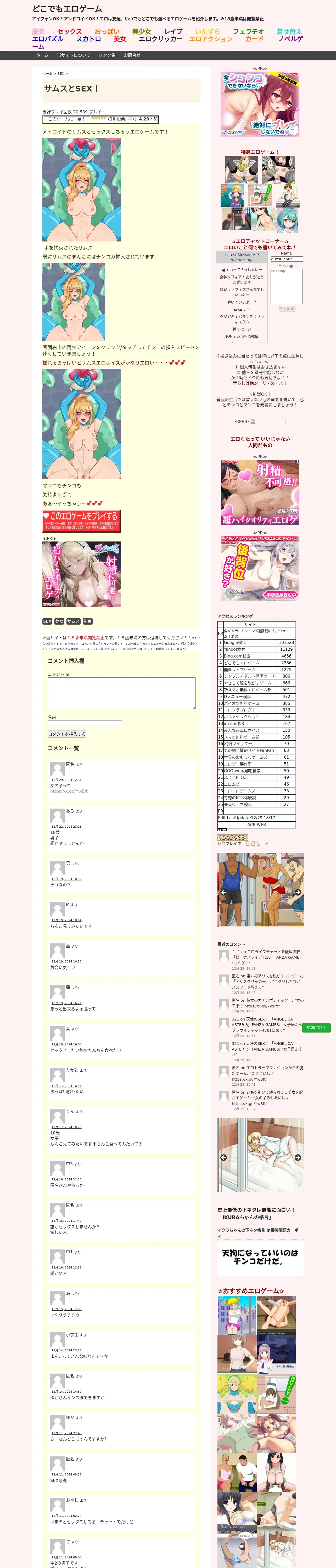This screenshot has height=1568, width=336.
Task: Focus the chat Message text box
Action: click(286, 286)
